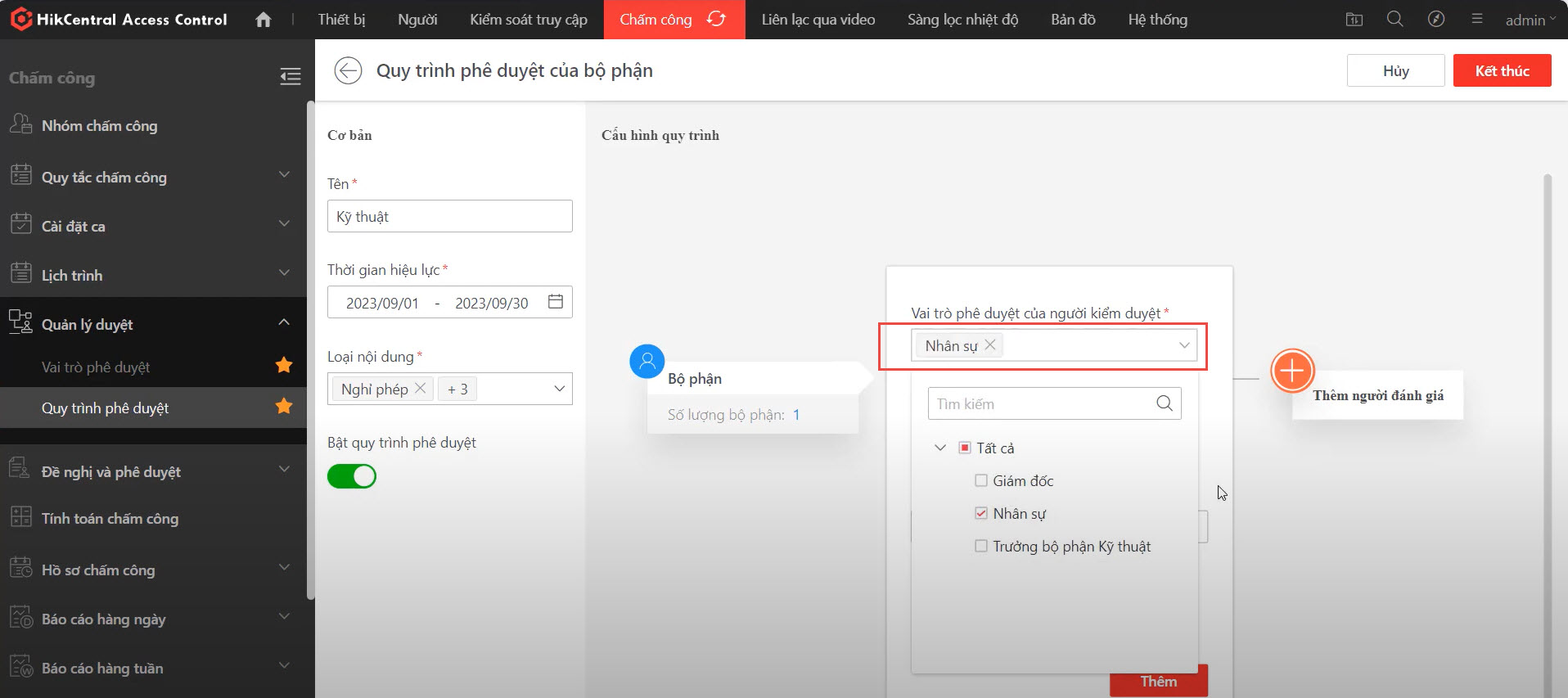Click the home icon in top navigation

point(263,20)
